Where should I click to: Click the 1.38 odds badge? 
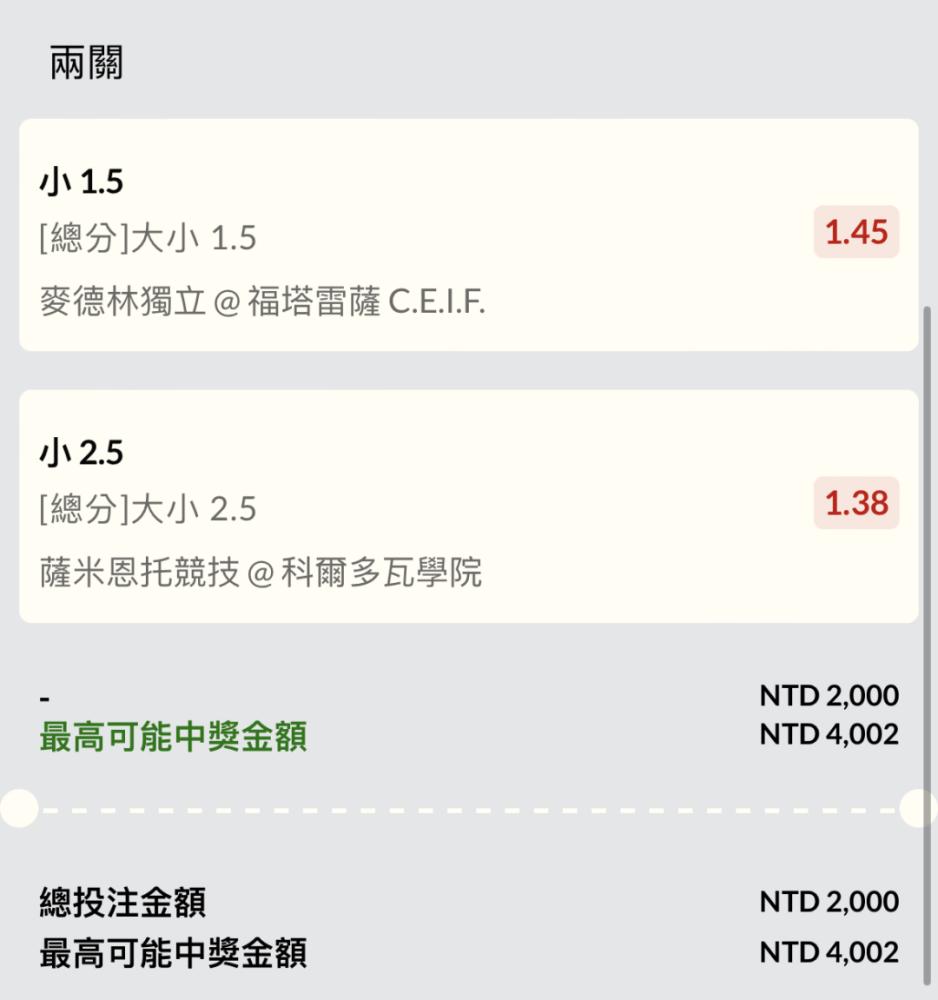[856, 503]
